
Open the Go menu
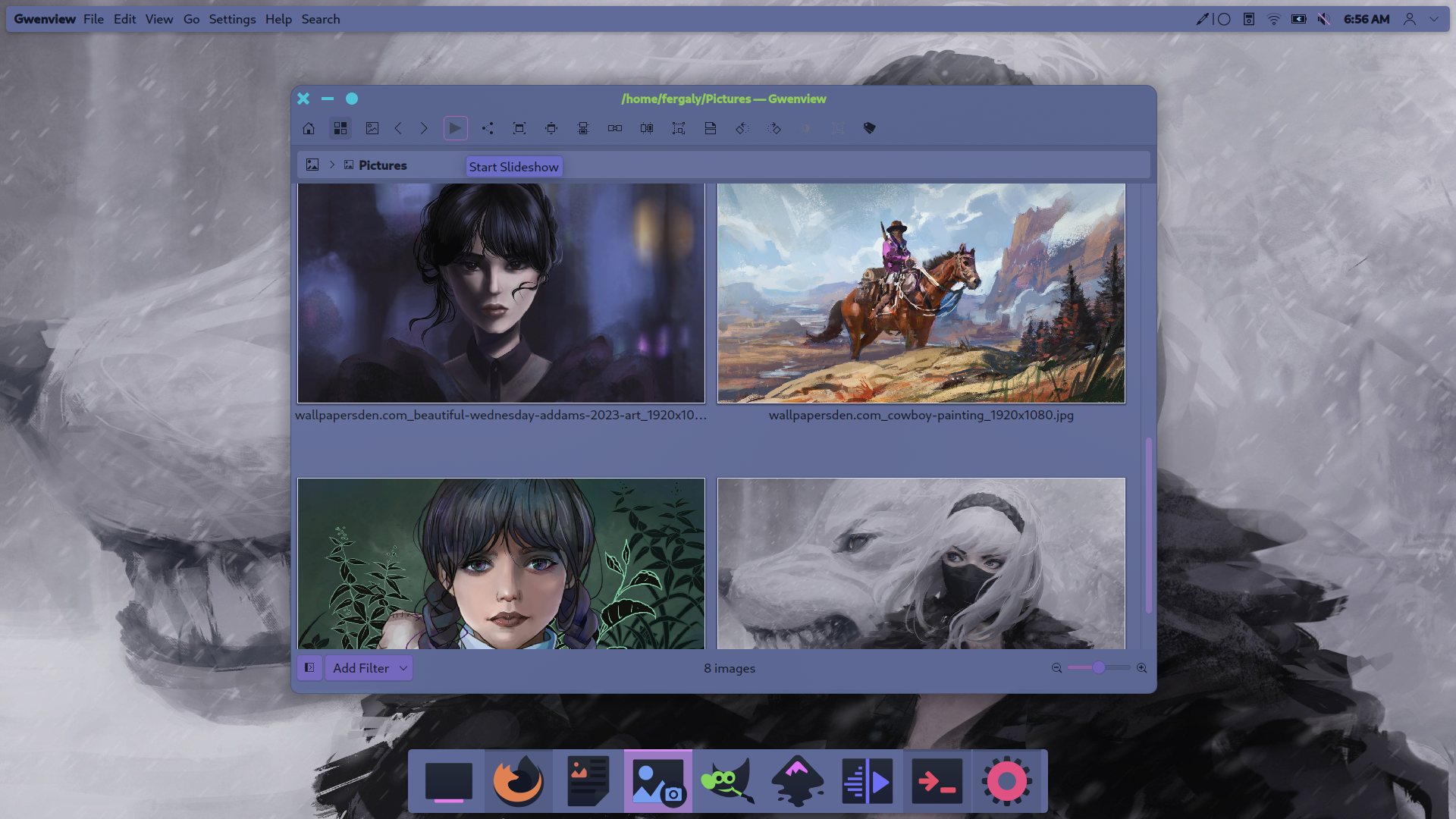pos(191,19)
